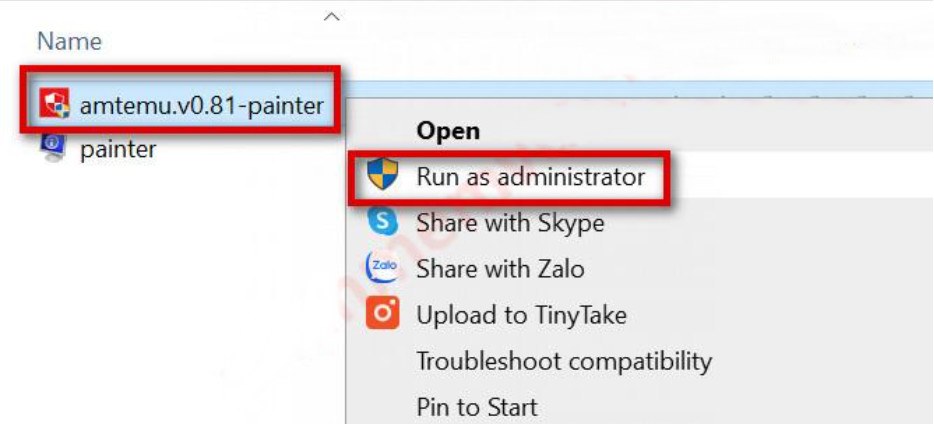The image size is (934, 424).
Task: Click the Zalo icon in the context menu
Action: point(382,268)
